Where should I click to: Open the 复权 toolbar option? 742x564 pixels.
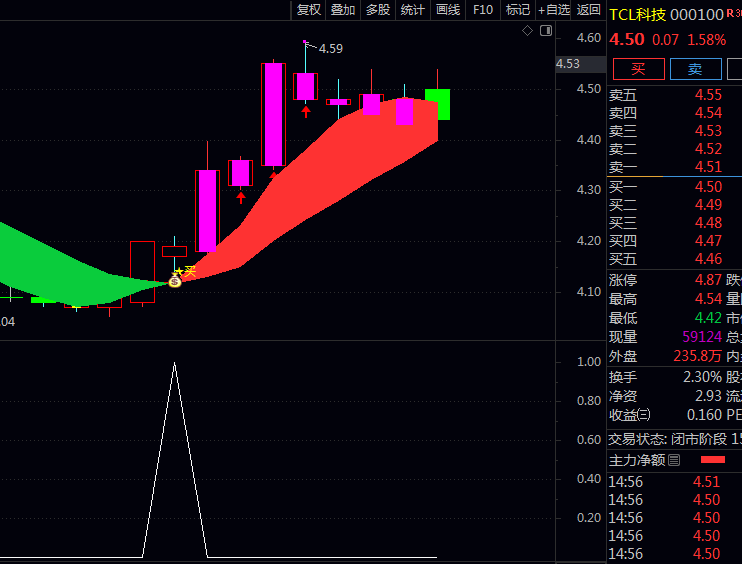tap(309, 10)
